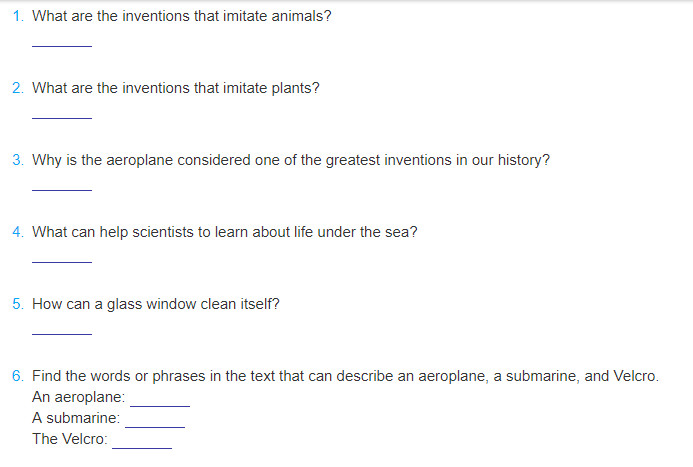Click the blue number 1 marker
This screenshot has width=693, height=467.
[x=18, y=16]
